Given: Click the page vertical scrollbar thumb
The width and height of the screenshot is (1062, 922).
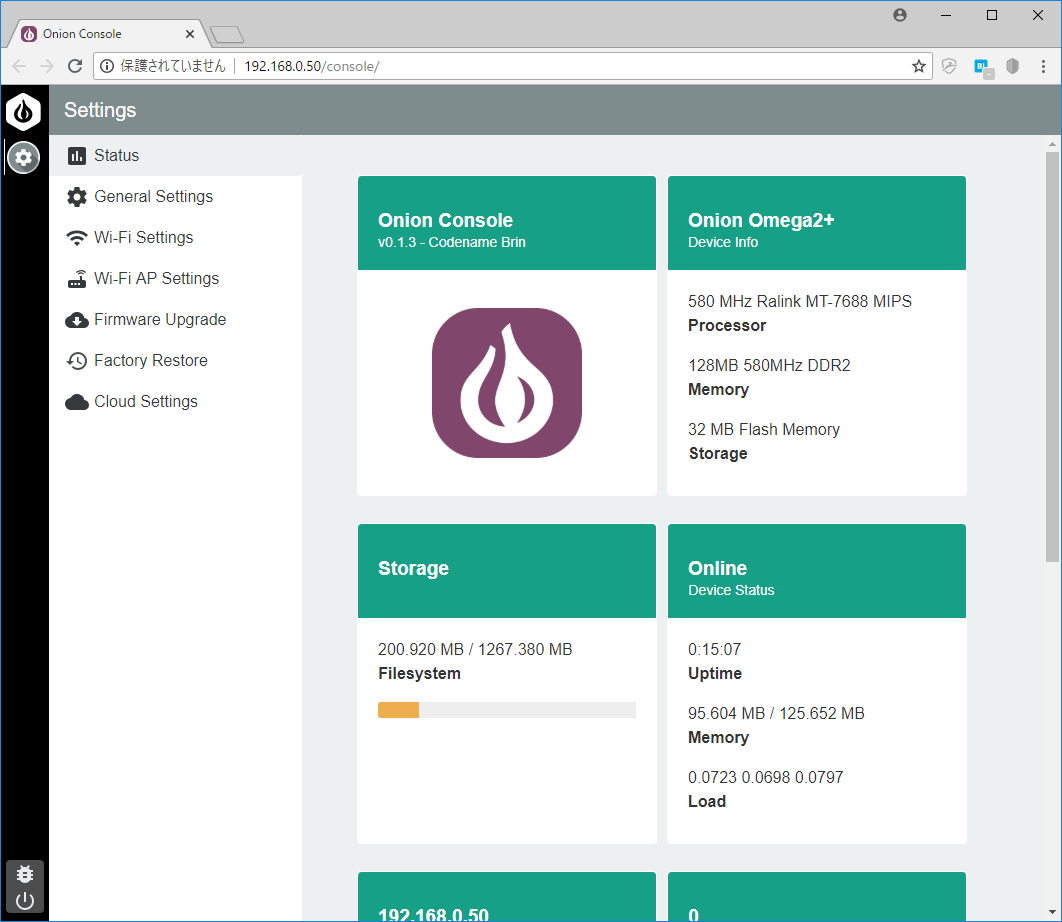Looking at the screenshot, I should tap(1052, 357).
